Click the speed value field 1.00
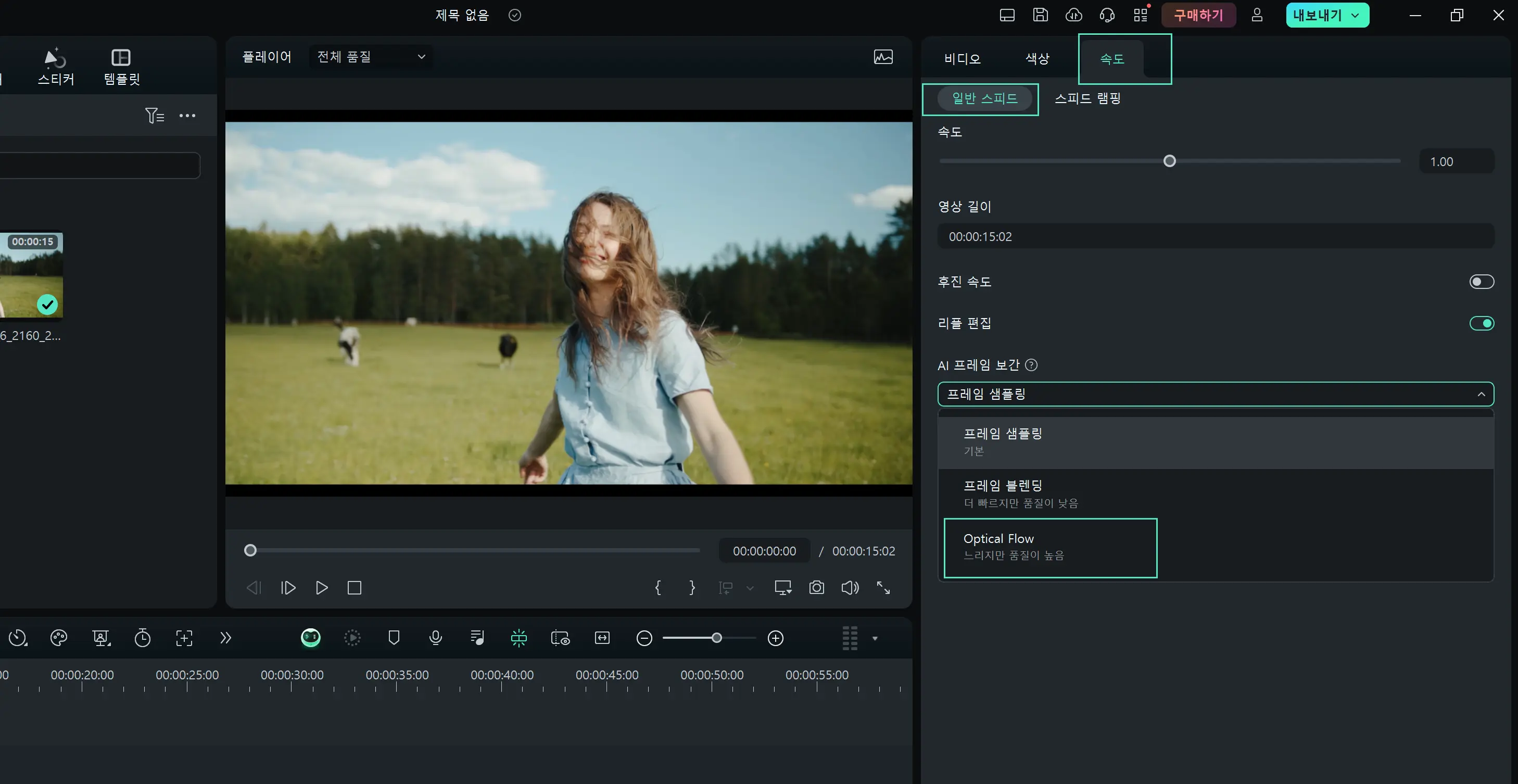This screenshot has height=784, width=1518. (1457, 161)
